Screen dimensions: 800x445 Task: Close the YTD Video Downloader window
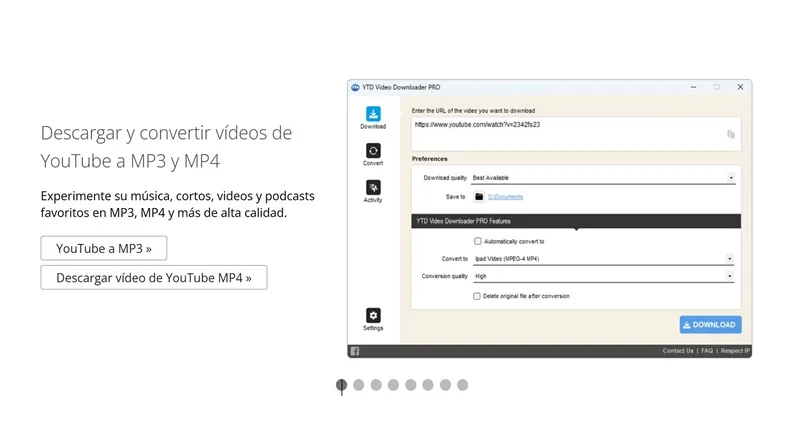tap(740, 87)
